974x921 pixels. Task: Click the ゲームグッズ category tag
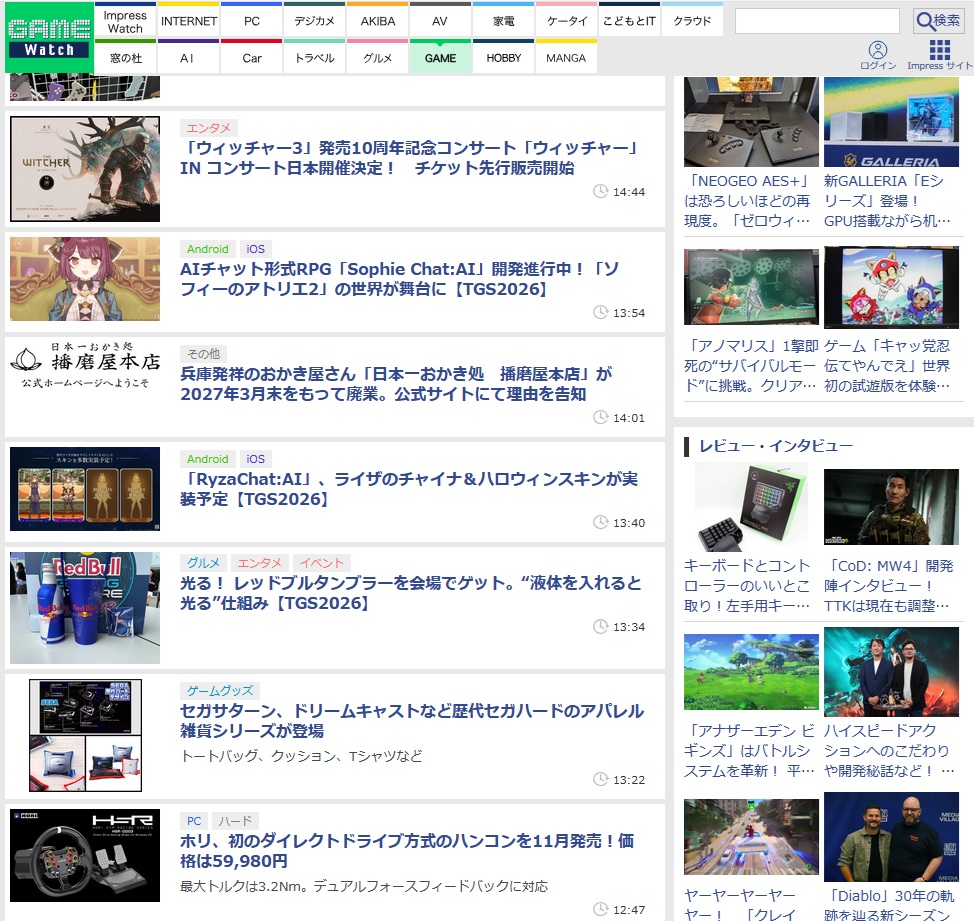(220, 691)
